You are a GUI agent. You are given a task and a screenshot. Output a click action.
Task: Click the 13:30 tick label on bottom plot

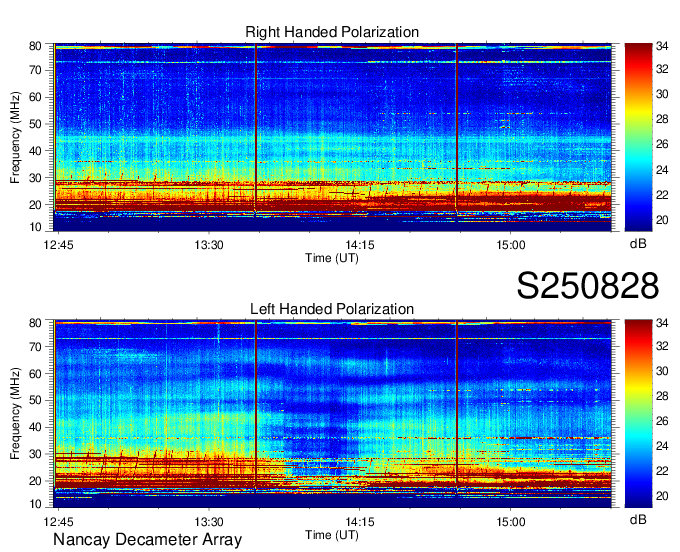(209, 522)
